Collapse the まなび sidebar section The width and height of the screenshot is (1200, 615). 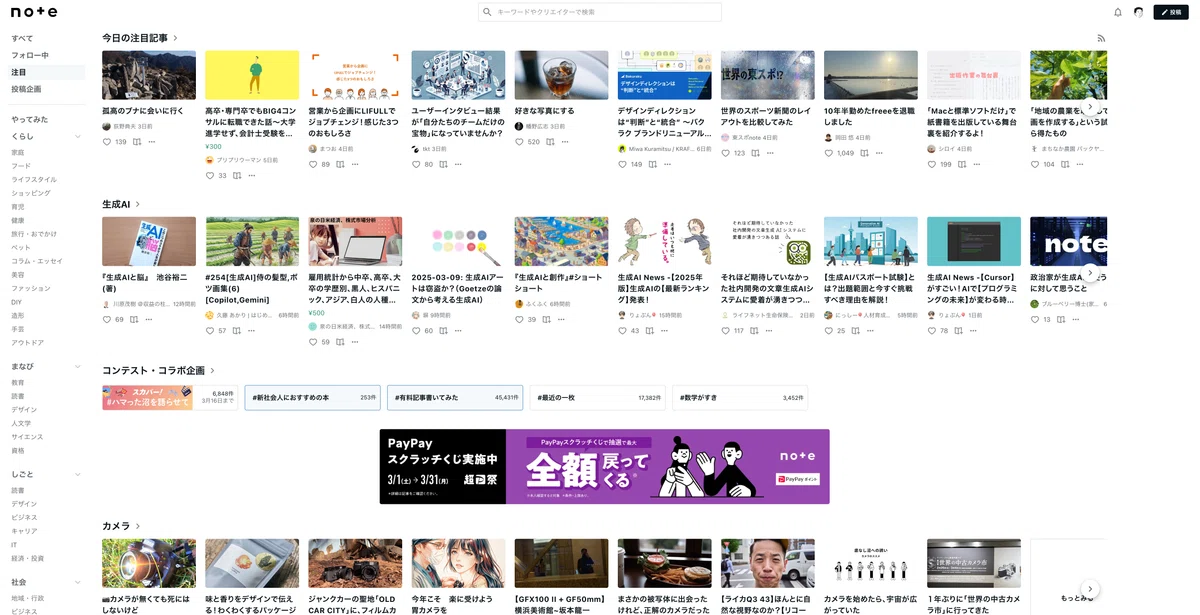tap(78, 367)
